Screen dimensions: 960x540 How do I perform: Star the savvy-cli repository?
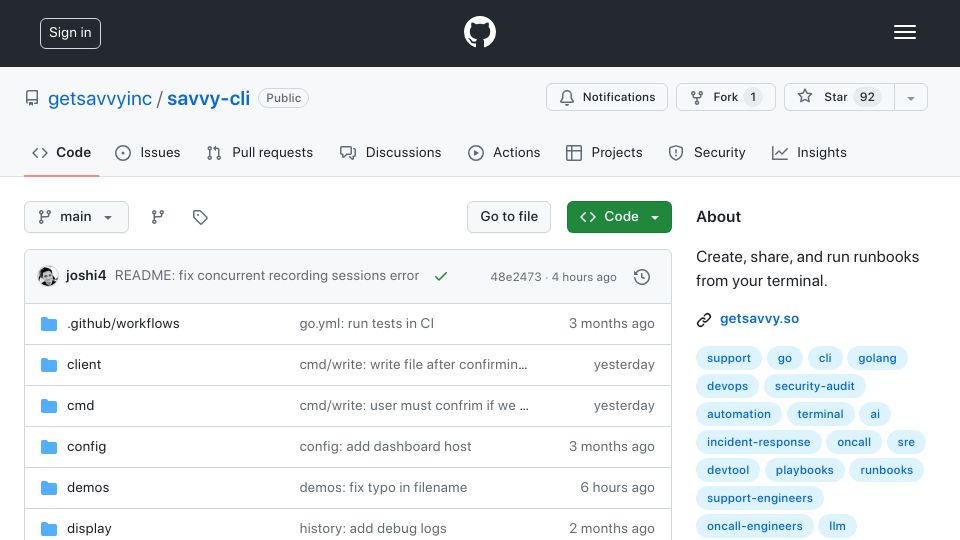click(839, 97)
